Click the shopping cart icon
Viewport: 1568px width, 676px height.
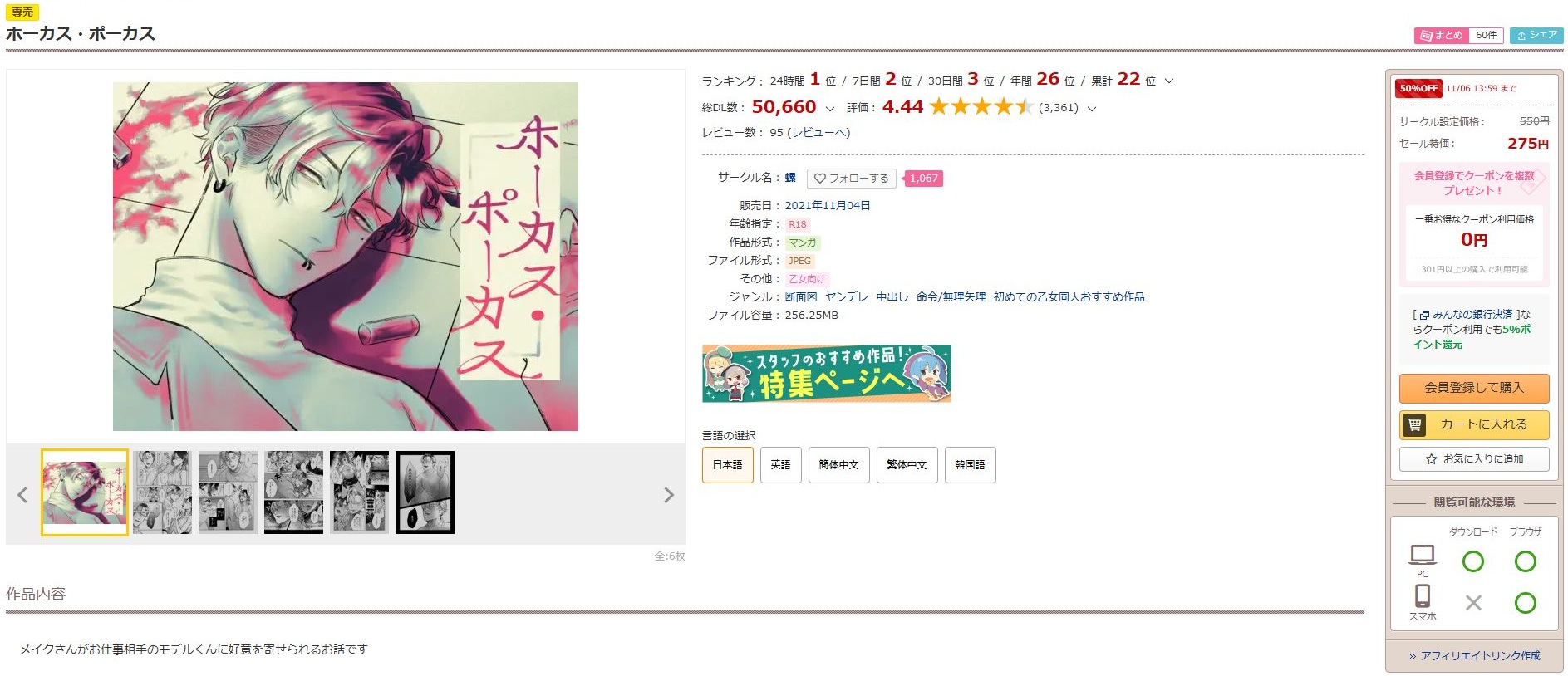[x=1414, y=424]
